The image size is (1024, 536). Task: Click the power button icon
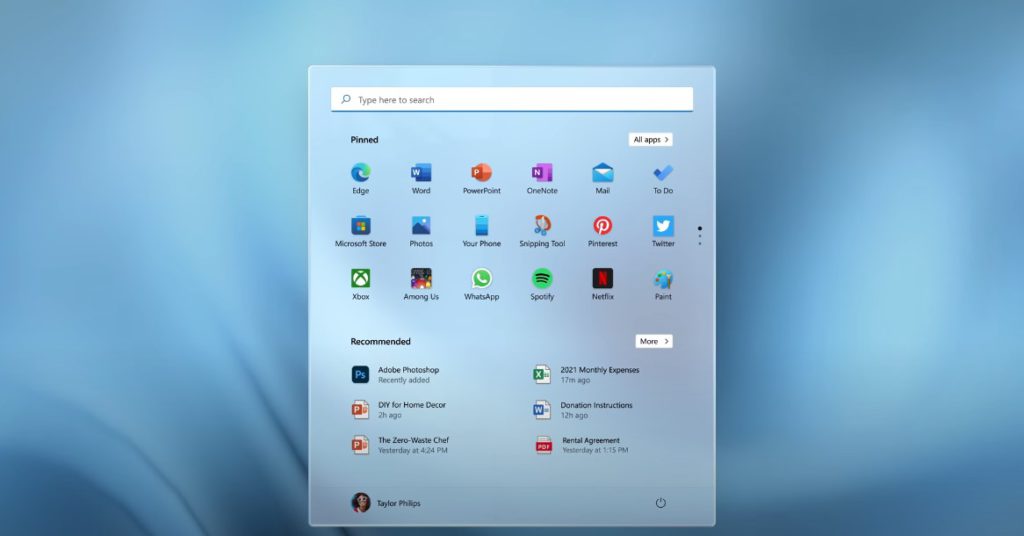pos(660,503)
